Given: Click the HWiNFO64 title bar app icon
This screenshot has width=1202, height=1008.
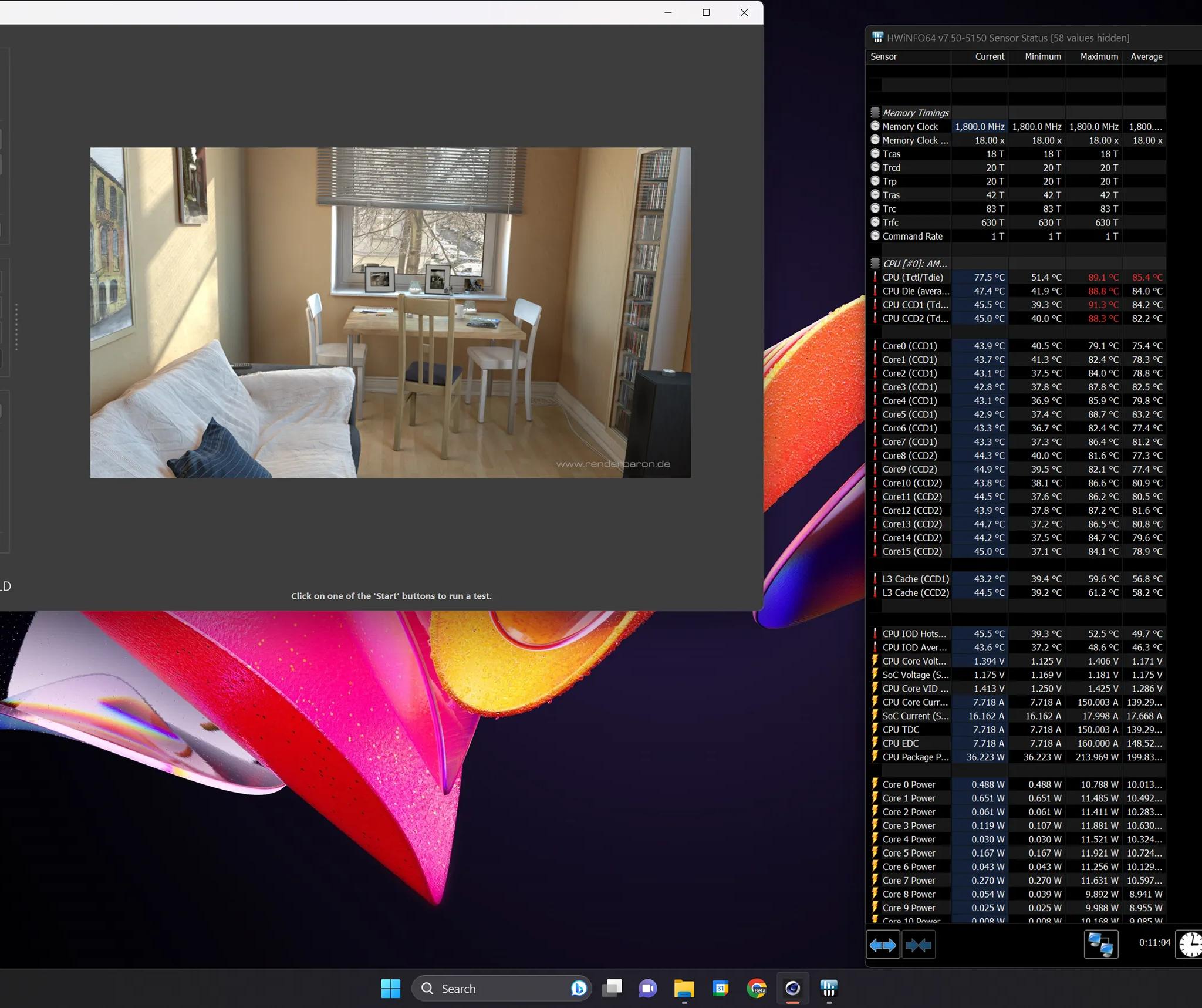Looking at the screenshot, I should point(877,38).
